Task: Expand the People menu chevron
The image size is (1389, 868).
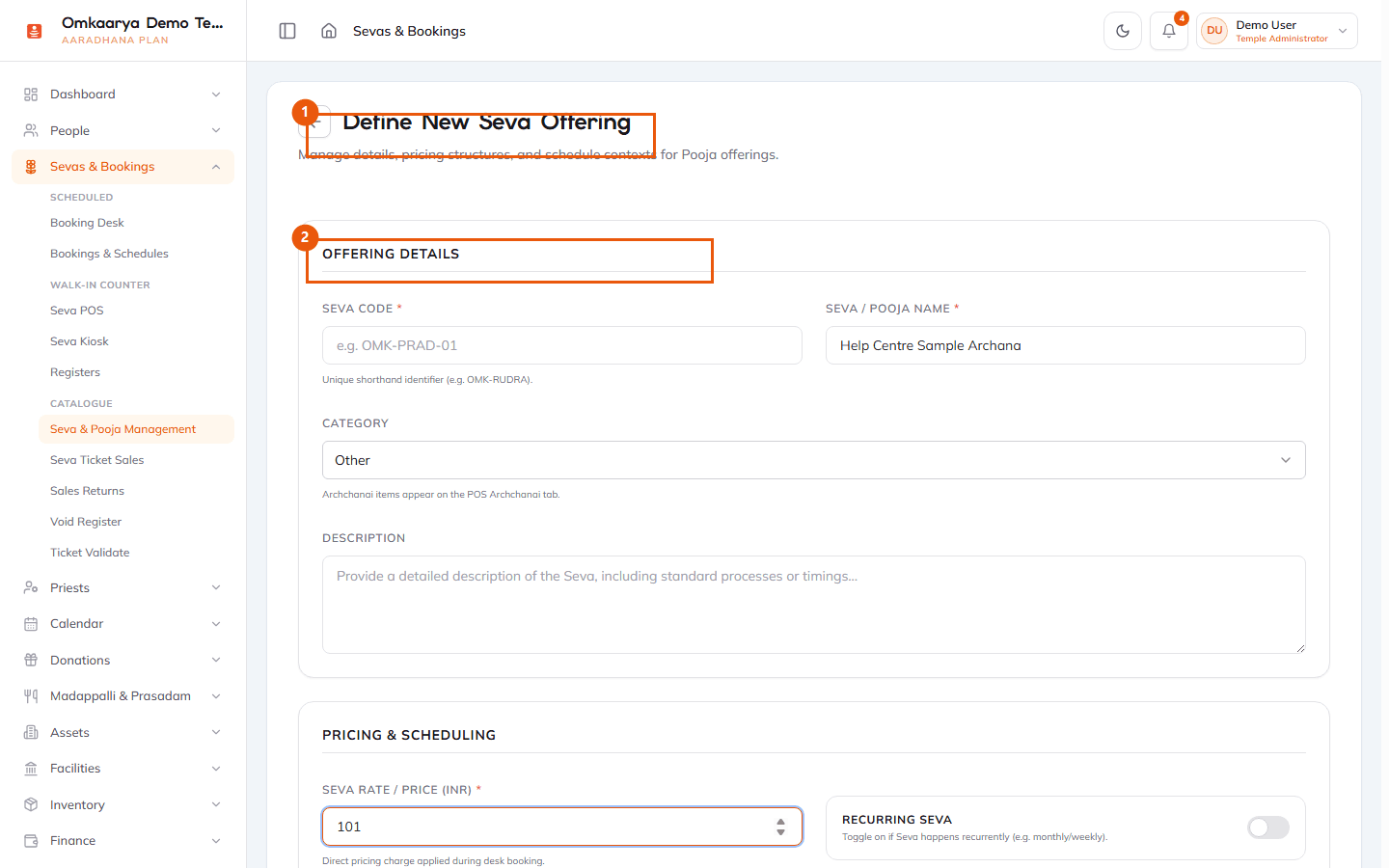Action: coord(216,130)
